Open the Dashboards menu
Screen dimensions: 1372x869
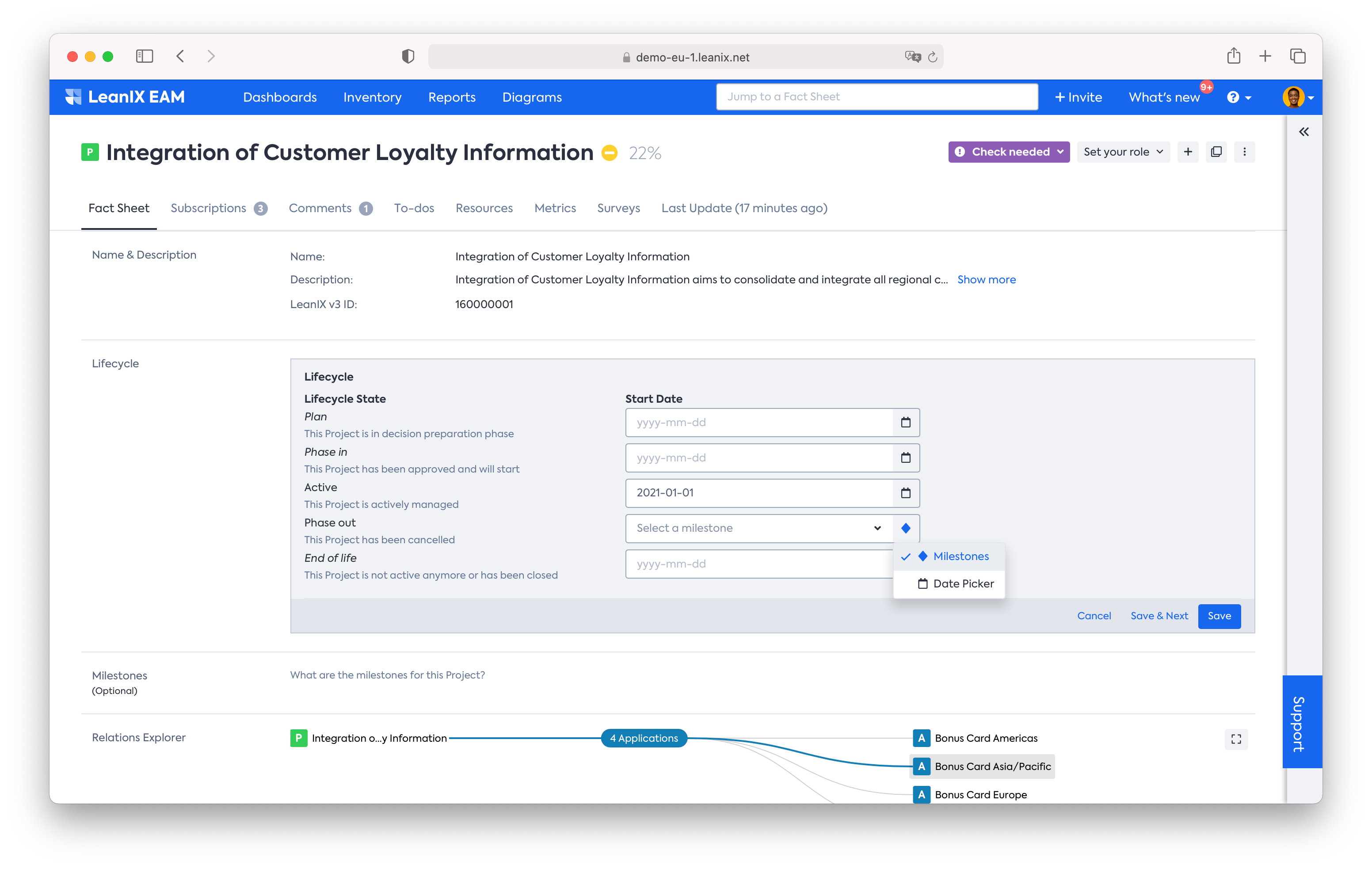280,97
